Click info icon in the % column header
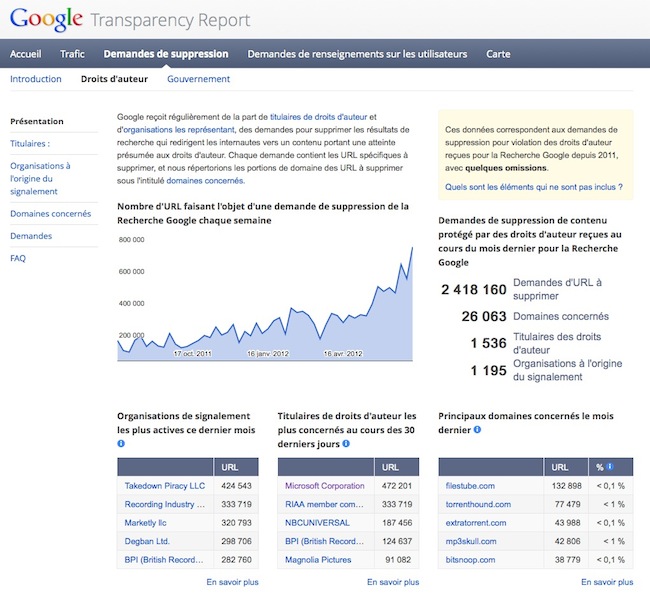The width and height of the screenshot is (650, 599). pos(610,466)
